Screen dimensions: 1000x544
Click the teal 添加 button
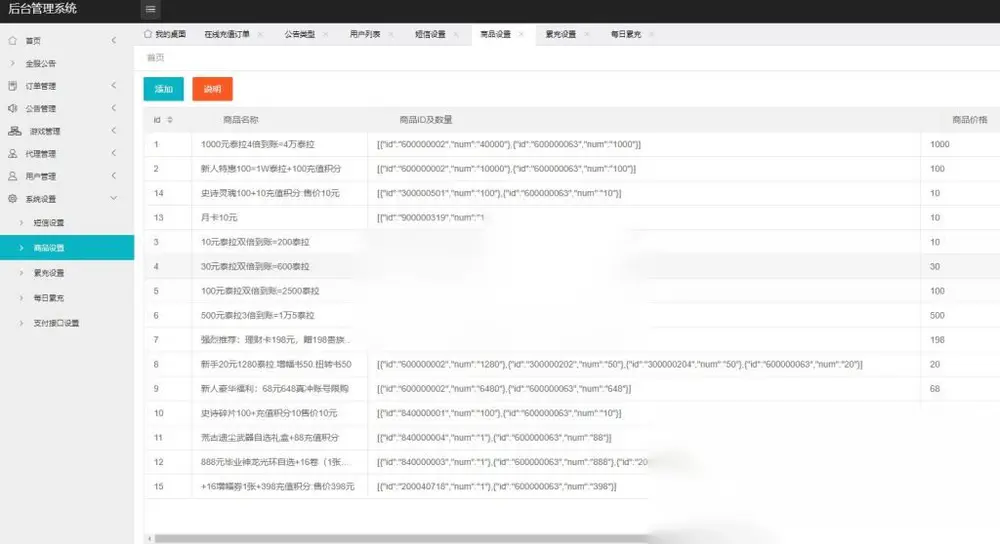click(x=163, y=89)
